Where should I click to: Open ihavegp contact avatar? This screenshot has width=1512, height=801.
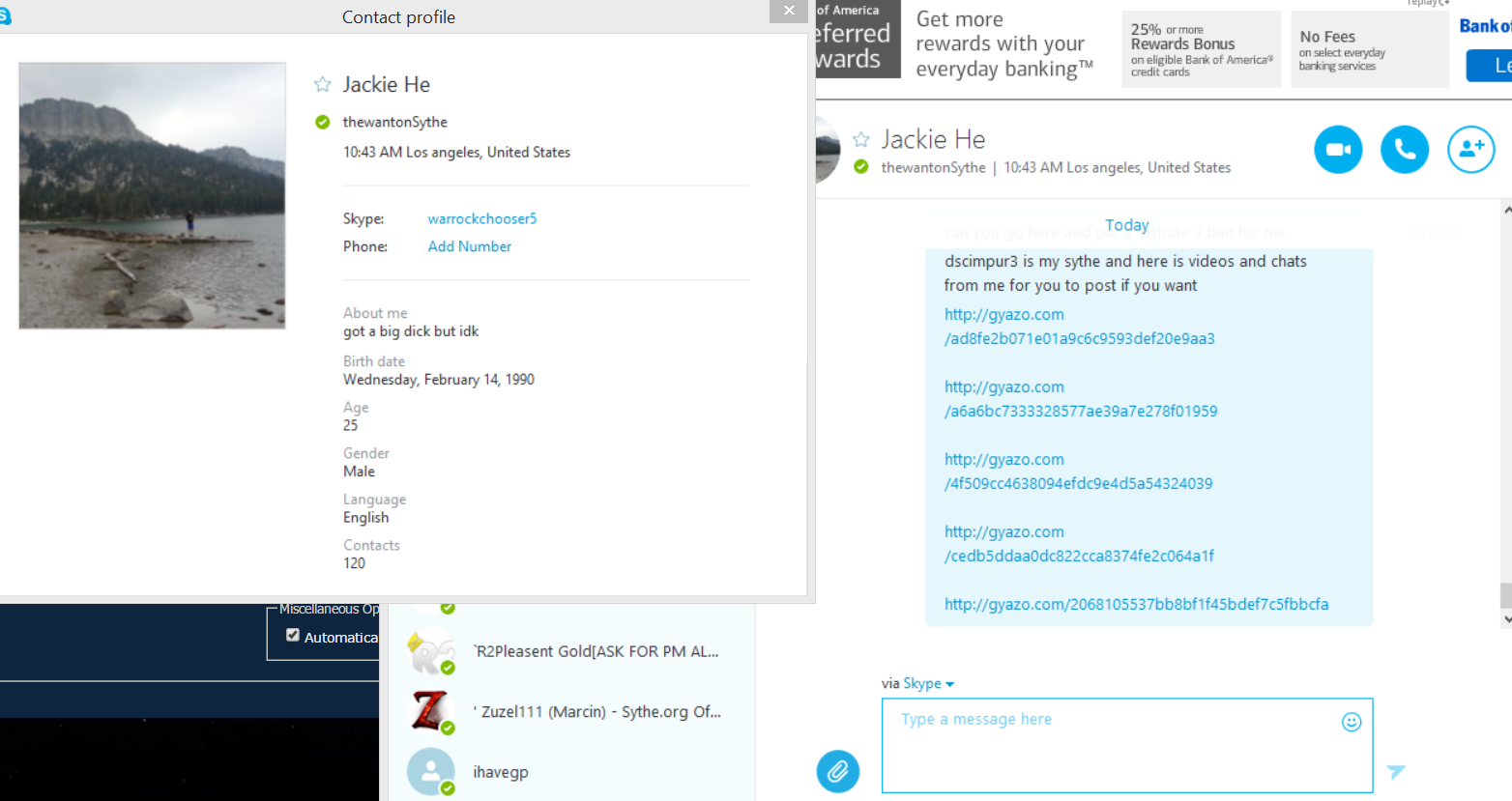431,771
